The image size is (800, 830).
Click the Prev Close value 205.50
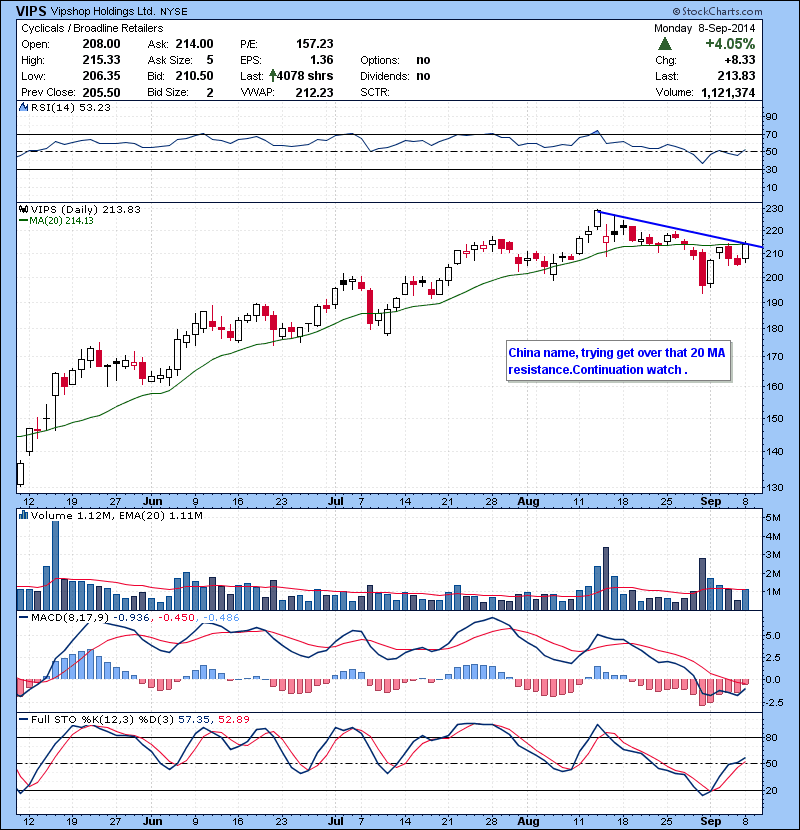(x=101, y=92)
